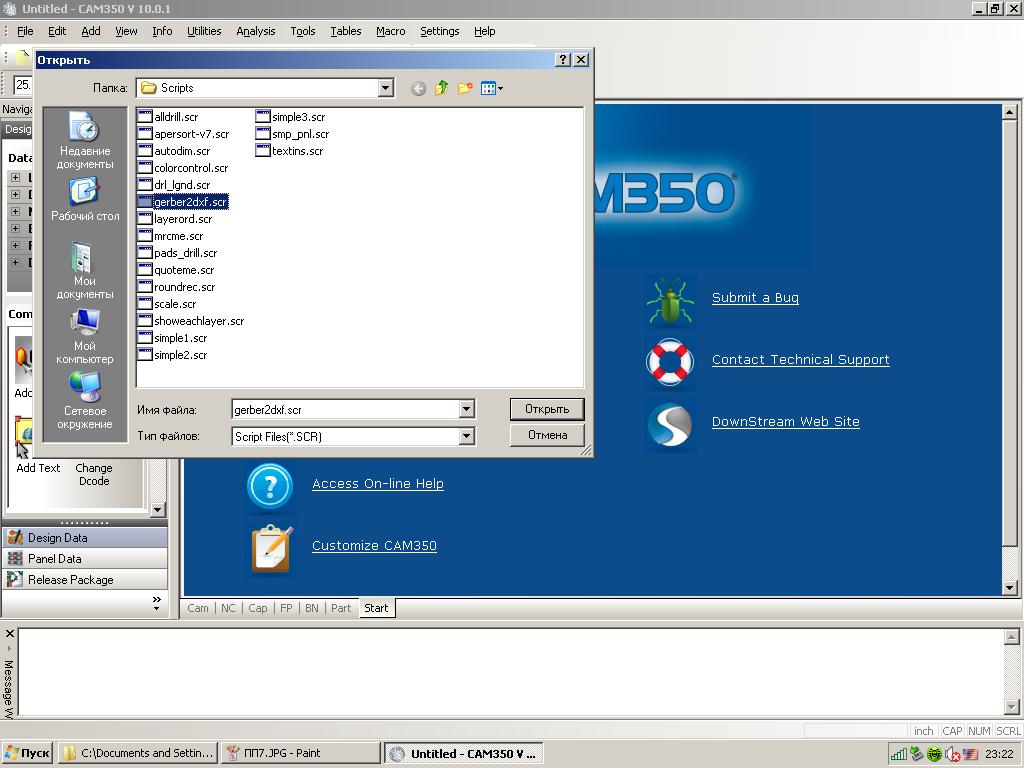Select the textins.scr file
The image size is (1024, 768).
click(x=289, y=151)
